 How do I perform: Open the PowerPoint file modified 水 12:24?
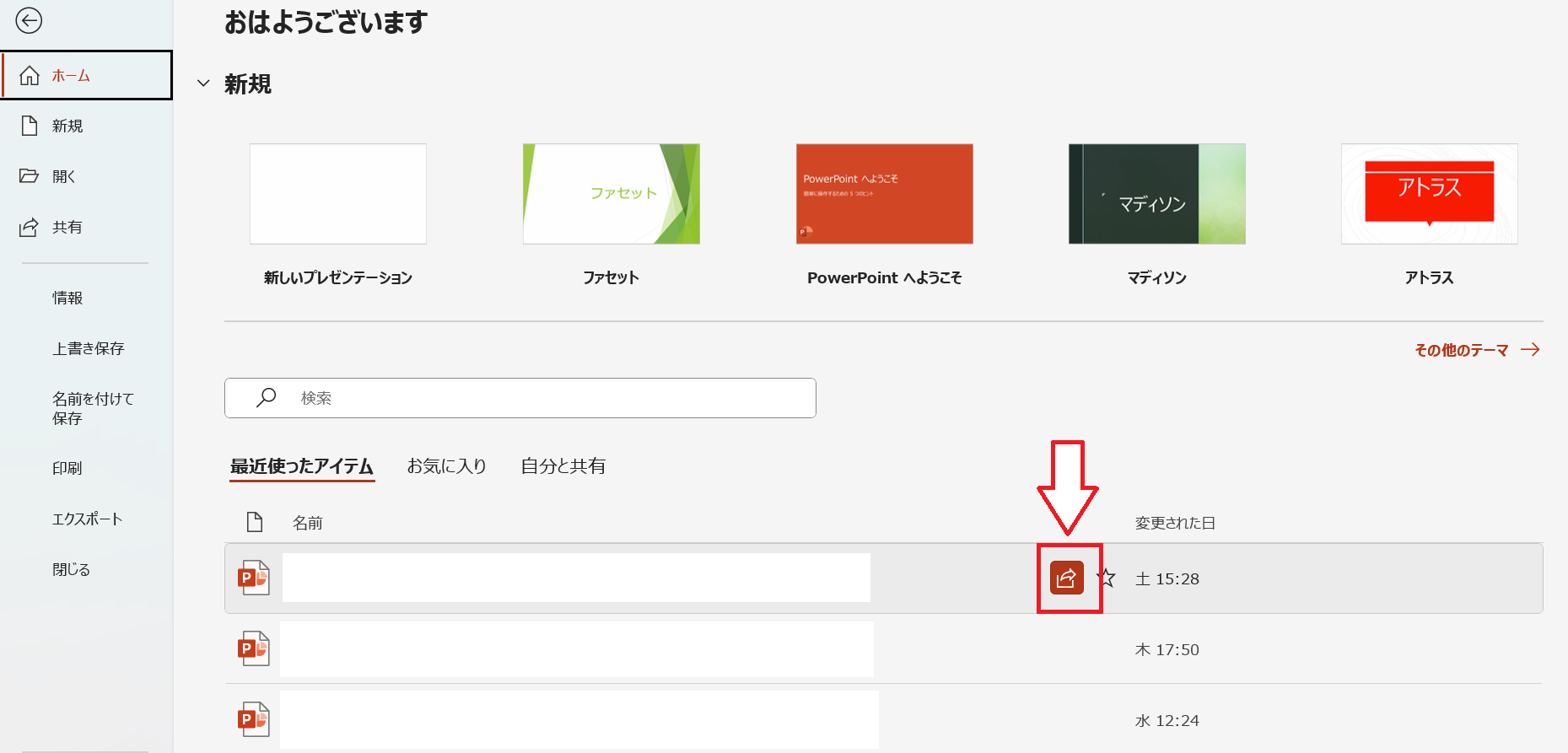point(253,720)
